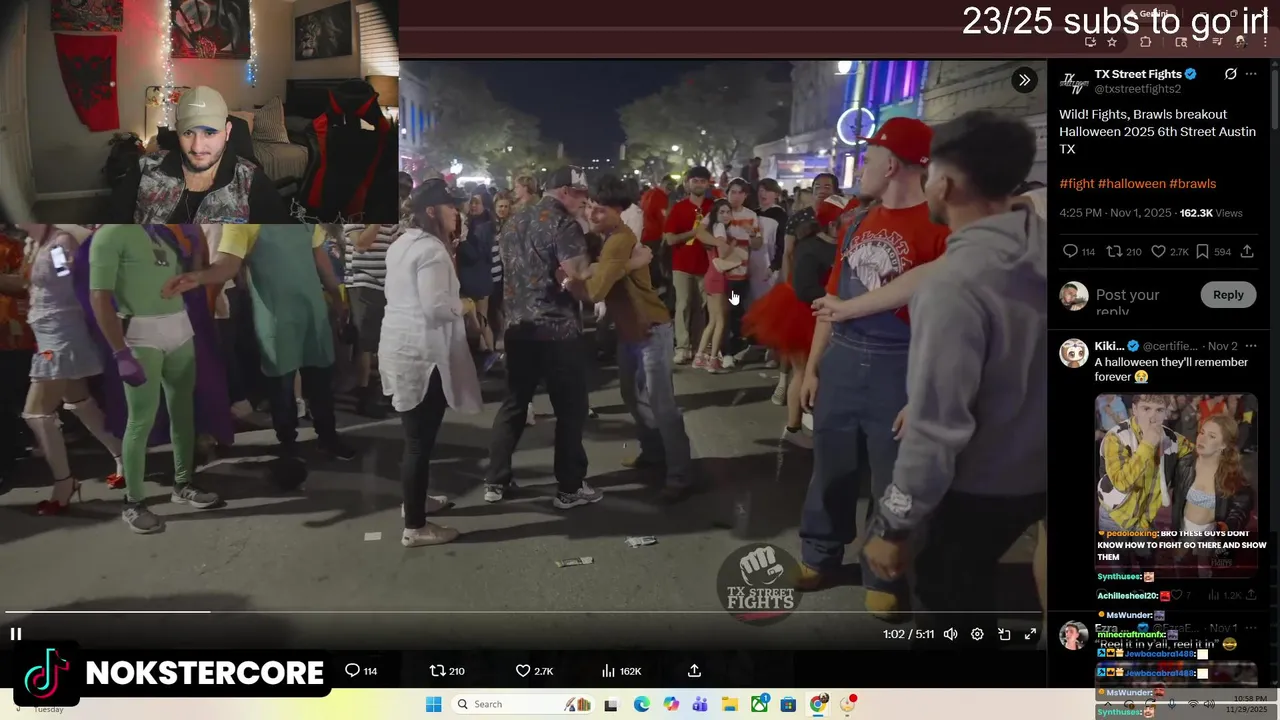1280x720 pixels.
Task: Open the @txstreetfights2 handle
Action: [1137, 89]
